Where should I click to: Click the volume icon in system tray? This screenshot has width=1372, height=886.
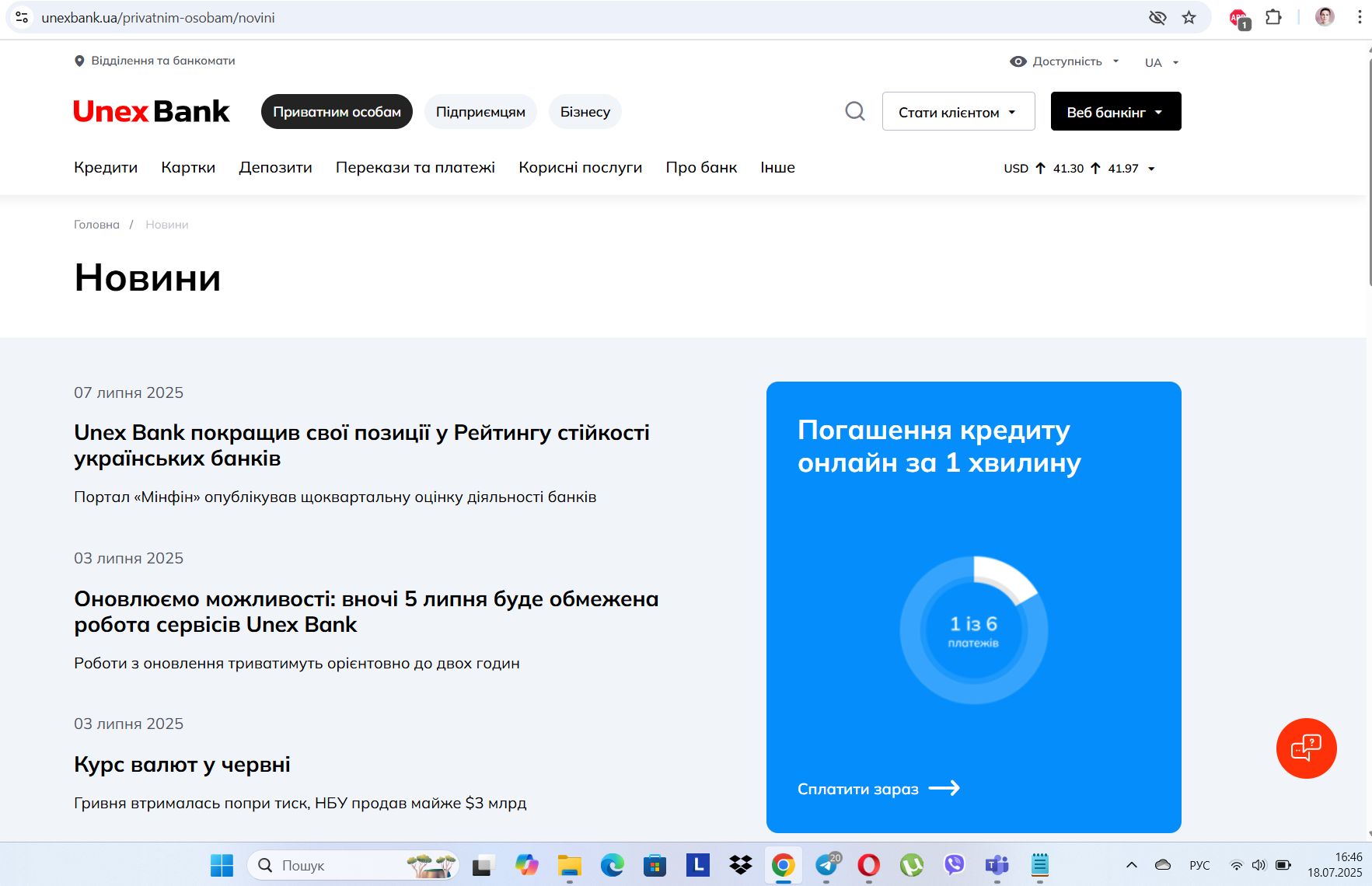[x=1259, y=865]
